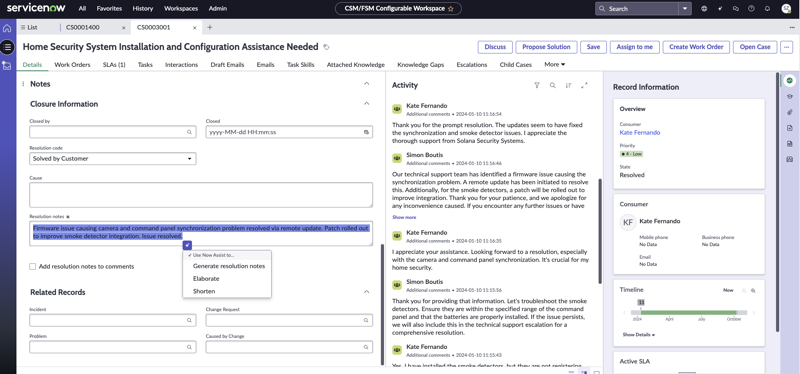Open the Inbox icon in left sidebar
The width and height of the screenshot is (800, 374).
(7, 65)
